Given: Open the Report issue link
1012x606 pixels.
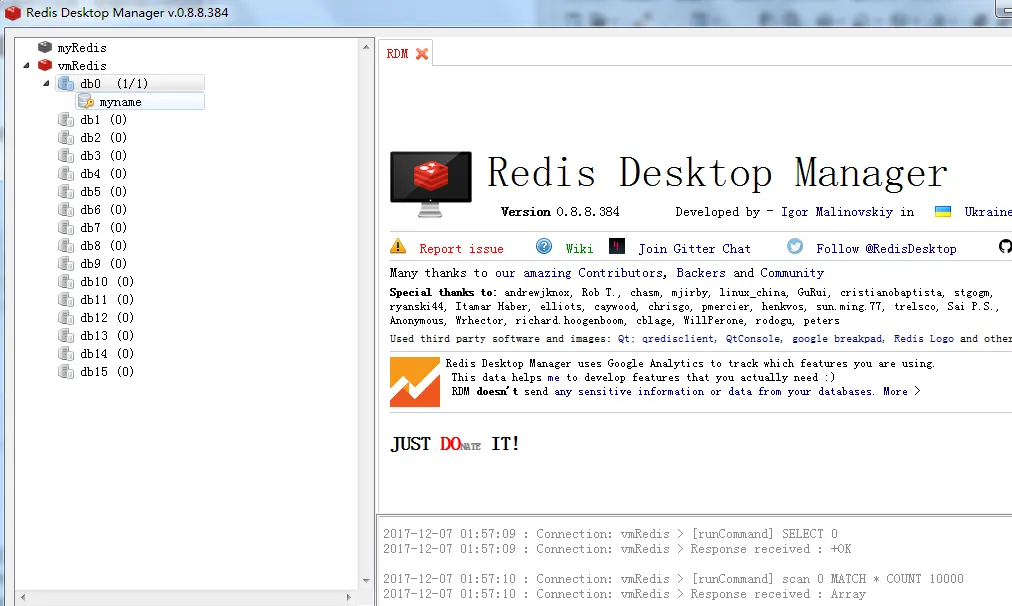Looking at the screenshot, I should 461,249.
